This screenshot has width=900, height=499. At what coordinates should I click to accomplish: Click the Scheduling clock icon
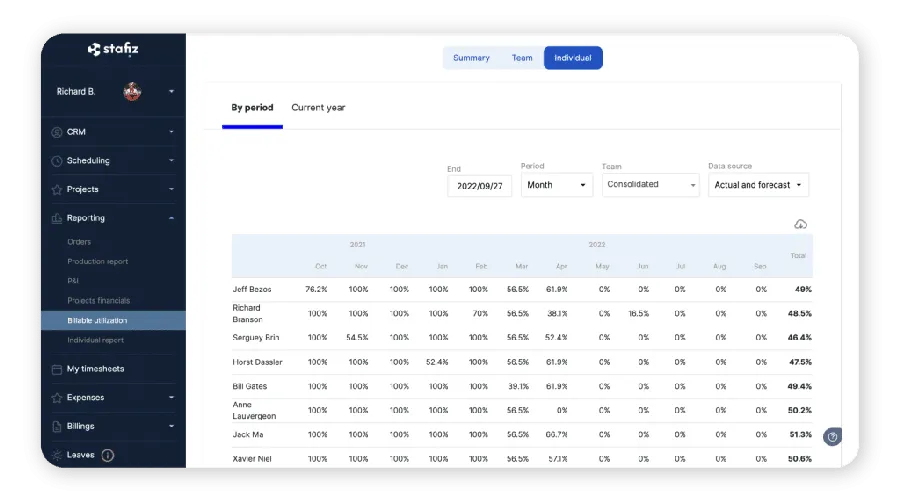tap(57, 161)
